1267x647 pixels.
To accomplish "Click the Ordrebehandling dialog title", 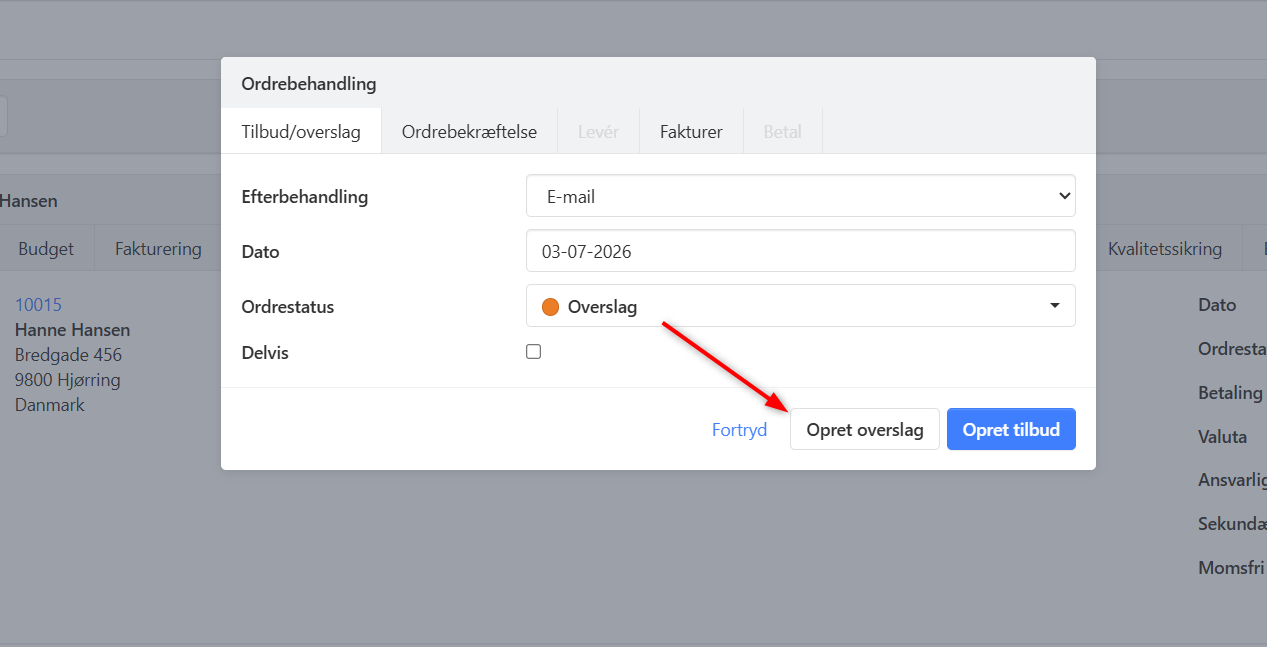I will click(309, 84).
